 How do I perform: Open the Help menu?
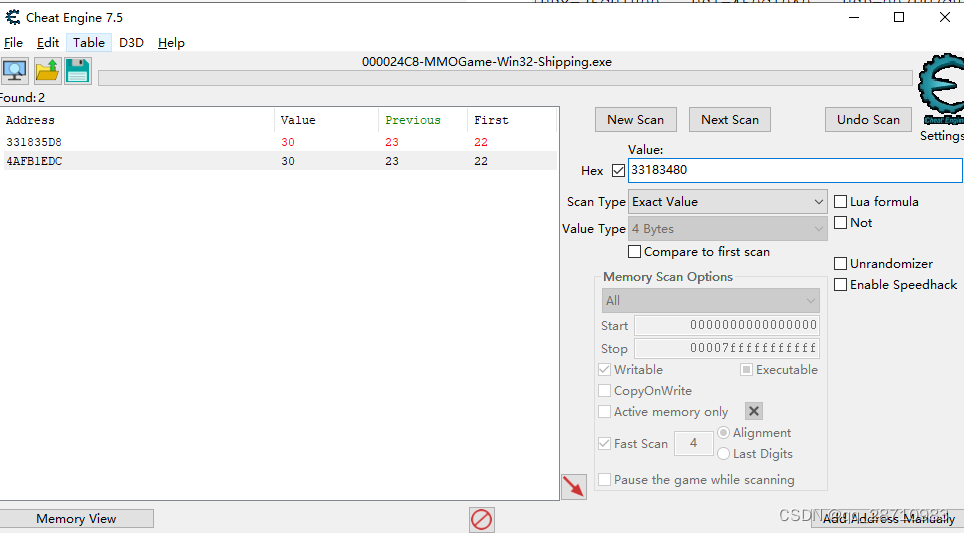171,42
